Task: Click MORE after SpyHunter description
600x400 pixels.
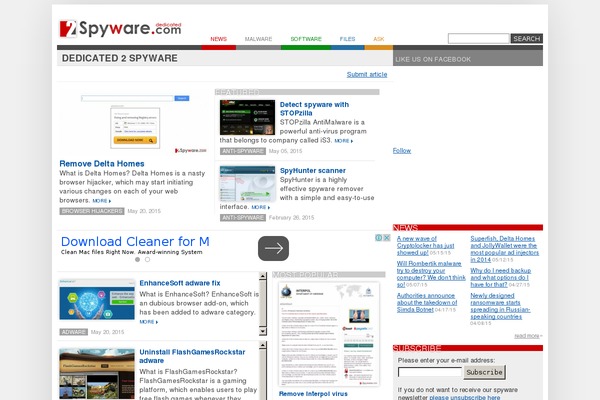Action: (261, 207)
